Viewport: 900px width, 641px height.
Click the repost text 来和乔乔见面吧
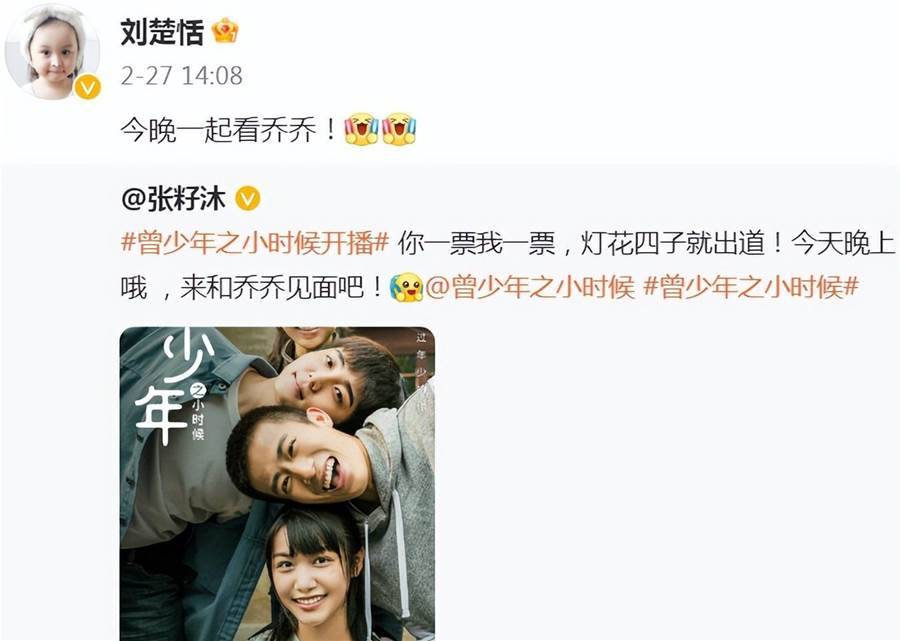[272, 286]
